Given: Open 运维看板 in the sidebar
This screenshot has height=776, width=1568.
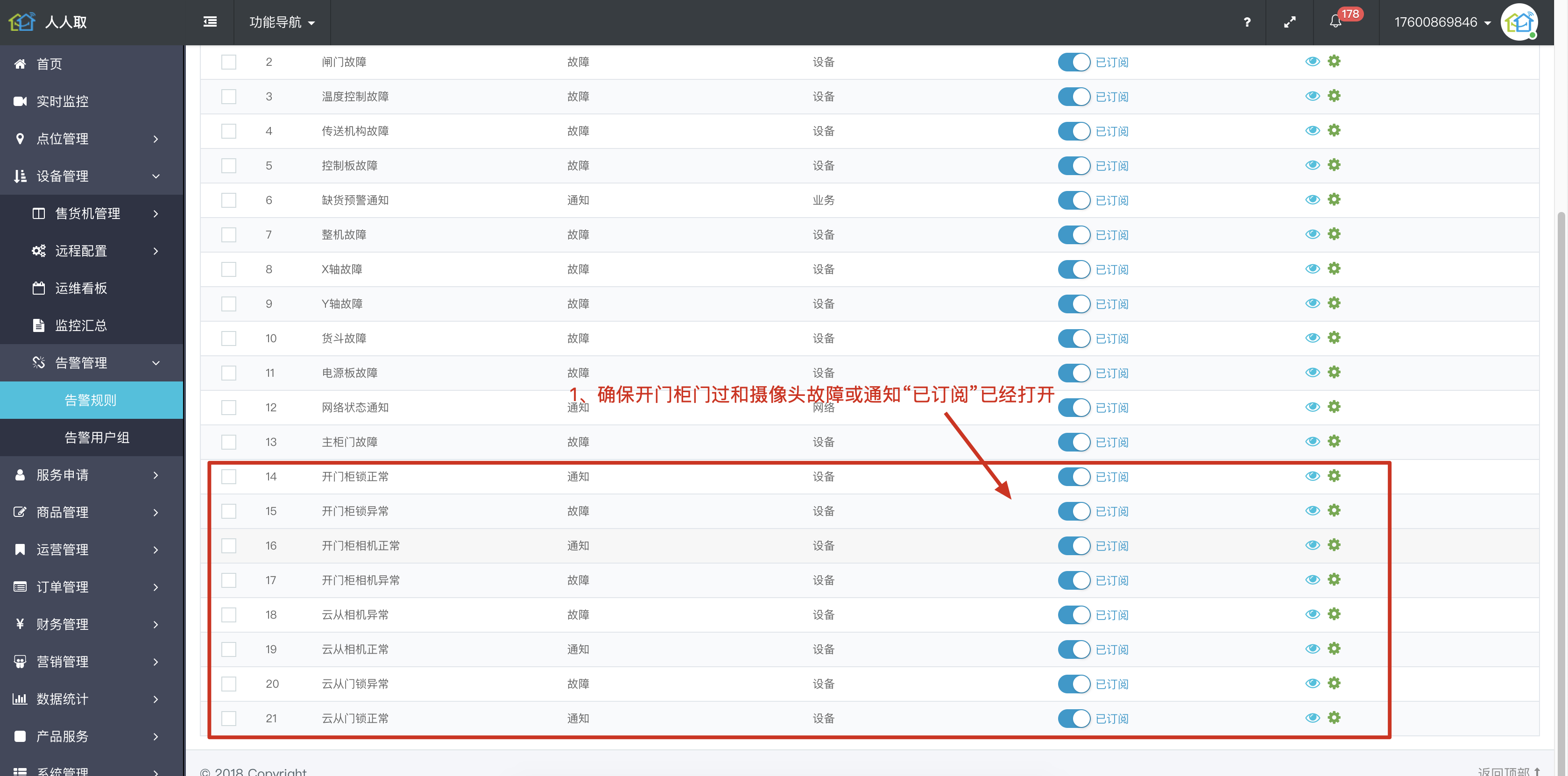Looking at the screenshot, I should point(92,288).
